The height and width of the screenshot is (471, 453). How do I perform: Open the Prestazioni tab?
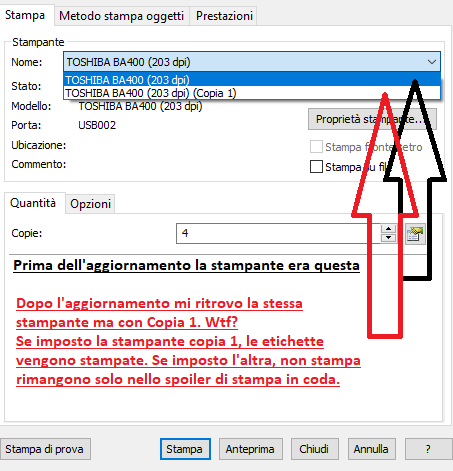[224, 16]
